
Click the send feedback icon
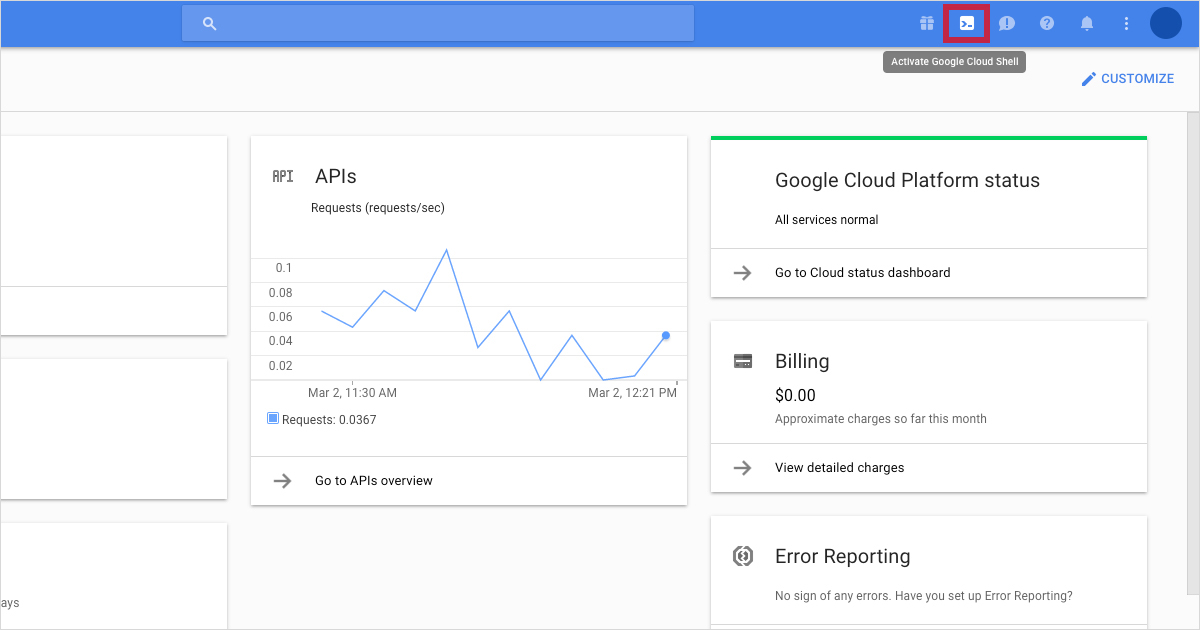tap(1007, 23)
